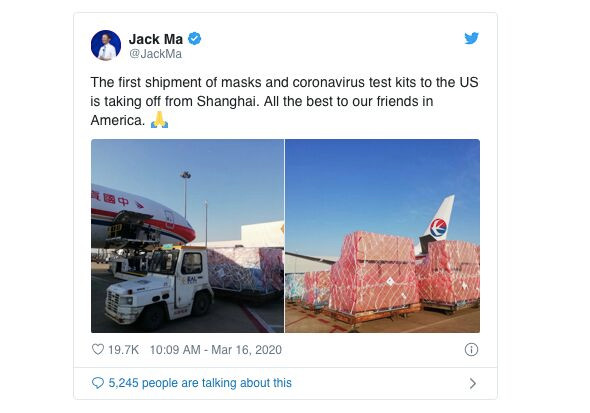Open the Jack Ma display name
The width and height of the screenshot is (590, 413).
[155, 39]
